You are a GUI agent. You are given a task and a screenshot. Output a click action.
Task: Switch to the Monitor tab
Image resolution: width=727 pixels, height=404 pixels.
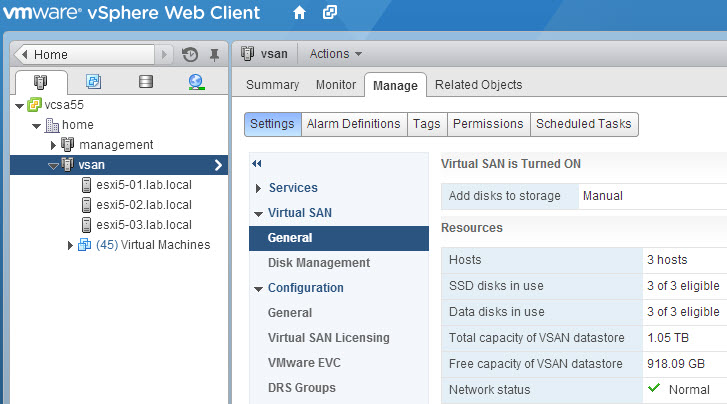pos(336,85)
